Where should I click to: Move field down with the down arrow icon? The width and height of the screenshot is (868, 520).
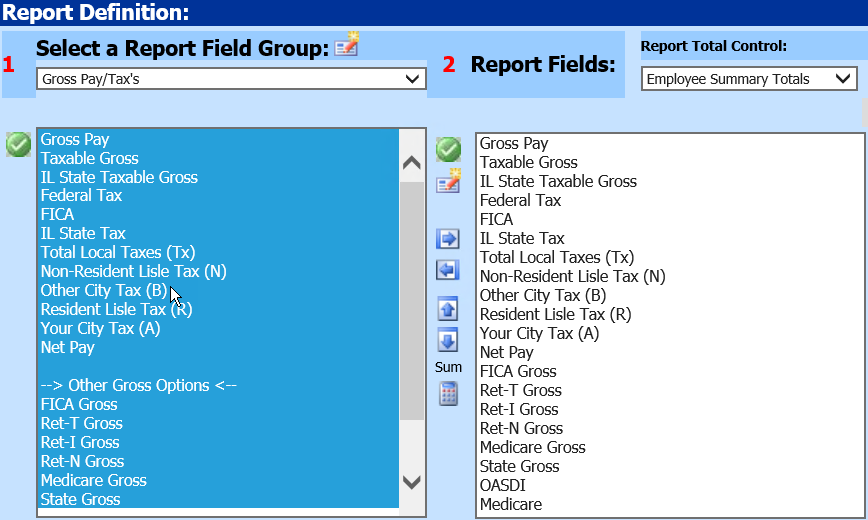pyautogui.click(x=448, y=340)
